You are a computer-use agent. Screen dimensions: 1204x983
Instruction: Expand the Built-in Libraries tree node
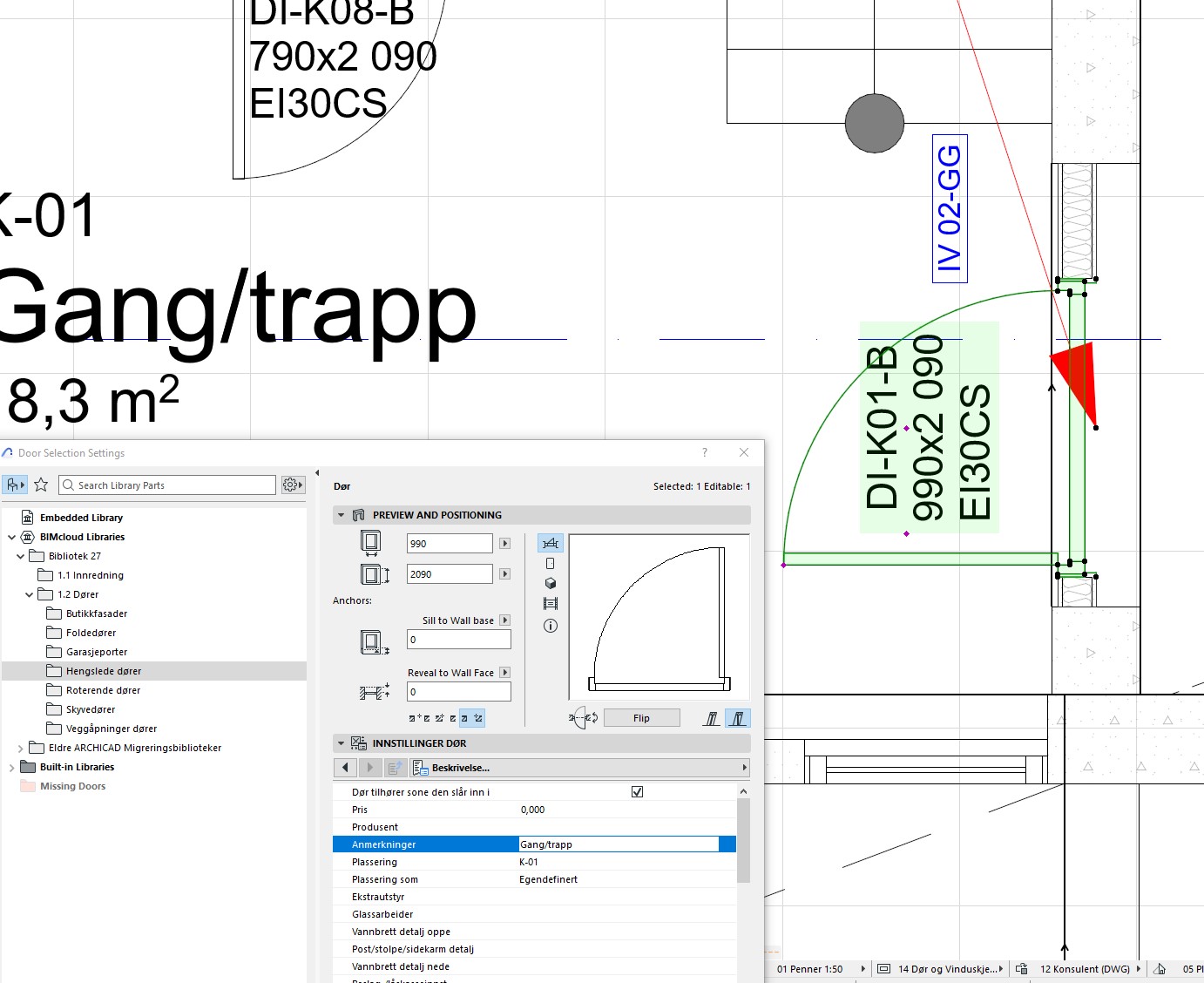tap(11, 768)
